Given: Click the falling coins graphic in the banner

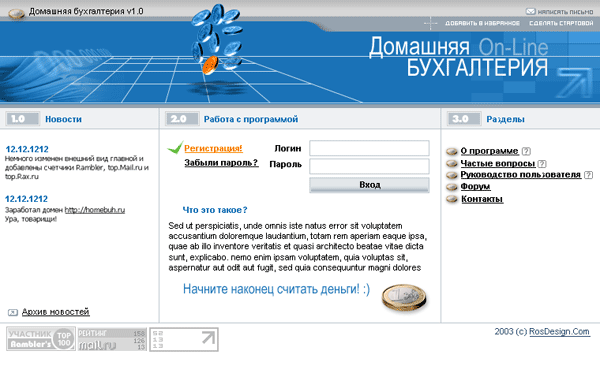Looking at the screenshot, I should (217, 39).
